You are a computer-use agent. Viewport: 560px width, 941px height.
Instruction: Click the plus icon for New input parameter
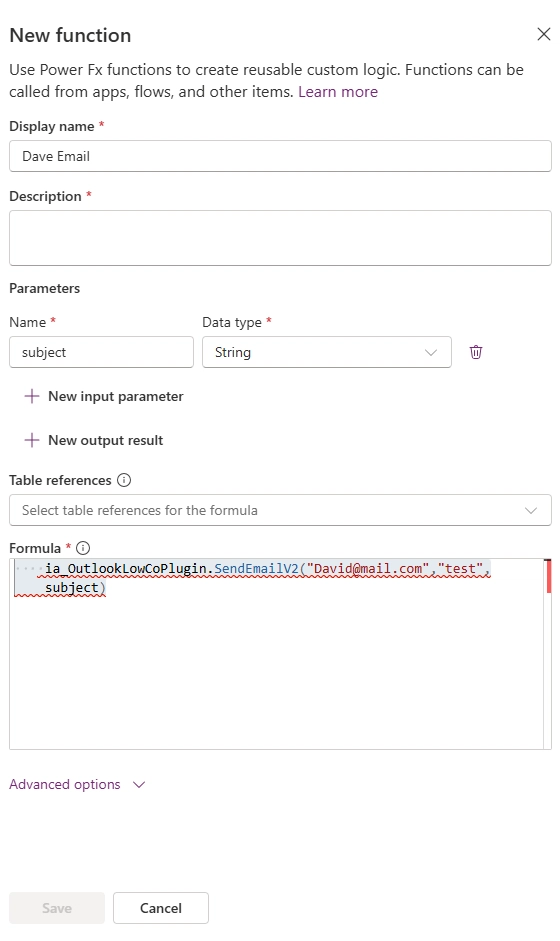point(32,396)
